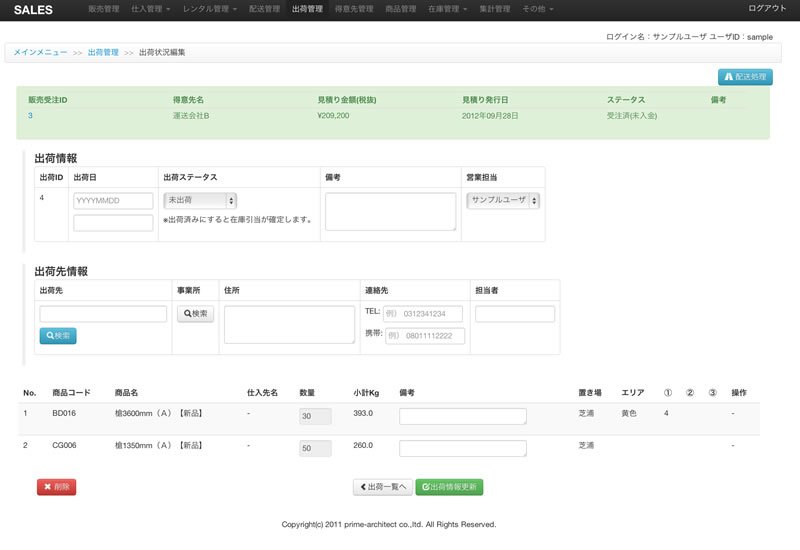Viewport: 800px width, 550px height.
Task: Click the 出荷日 YYYYMMDD date field
Action: [113, 201]
